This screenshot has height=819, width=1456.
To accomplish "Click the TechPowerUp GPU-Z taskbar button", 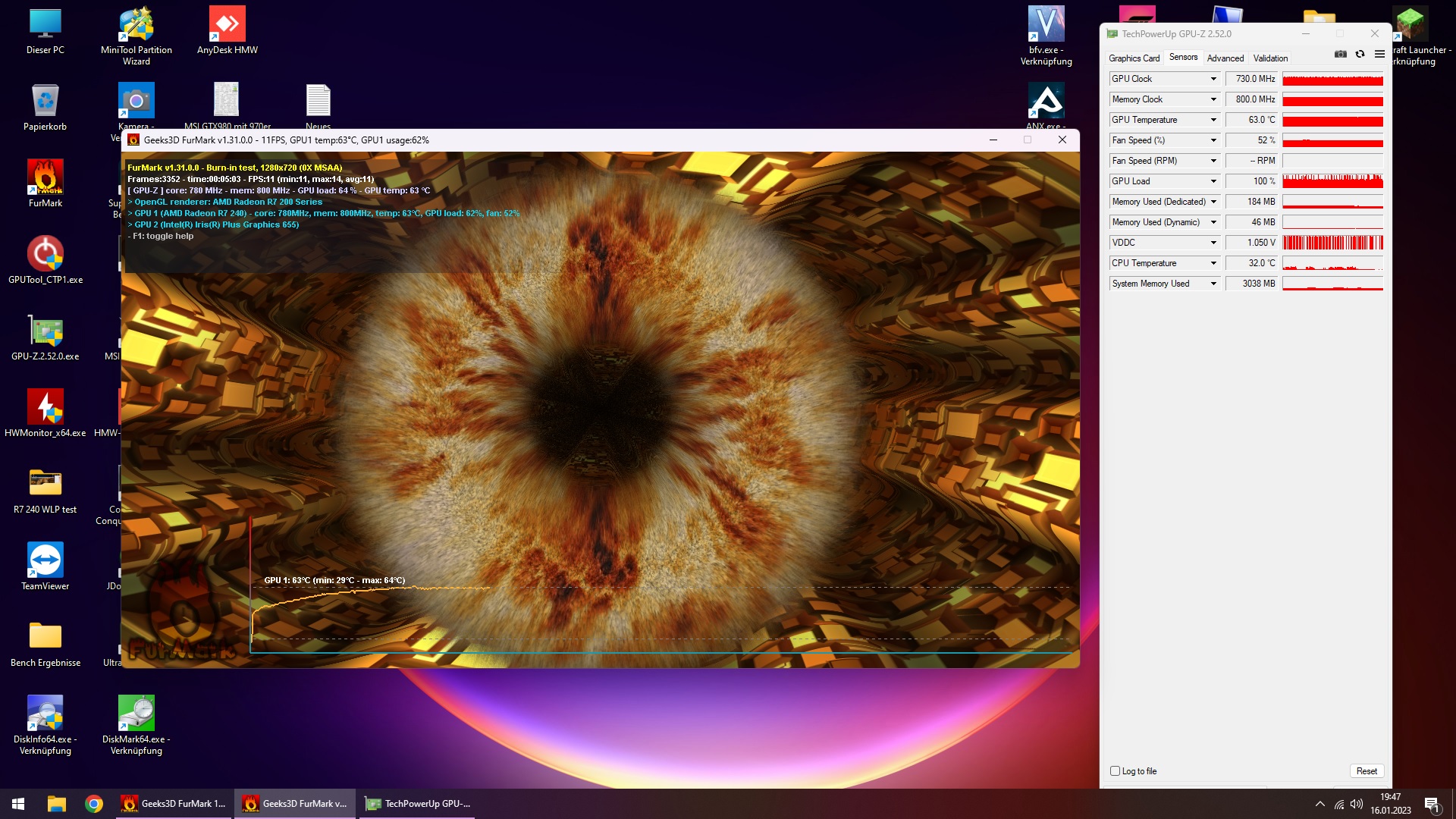I will tap(418, 804).
